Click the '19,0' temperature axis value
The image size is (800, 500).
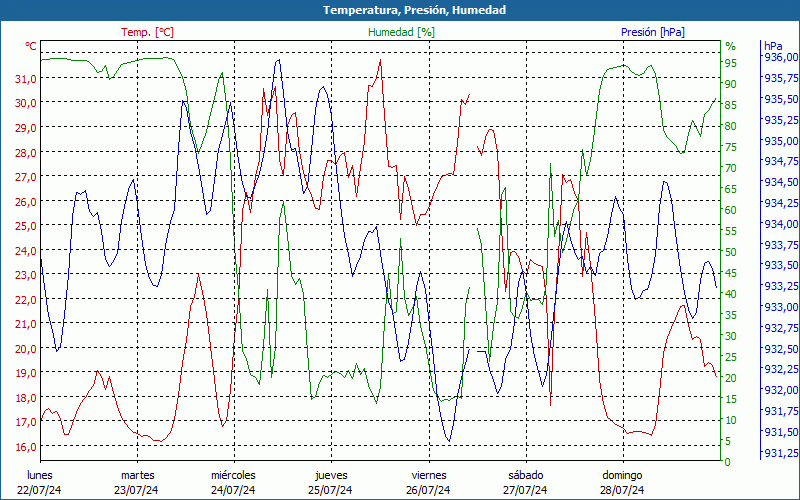pyautogui.click(x=26, y=373)
